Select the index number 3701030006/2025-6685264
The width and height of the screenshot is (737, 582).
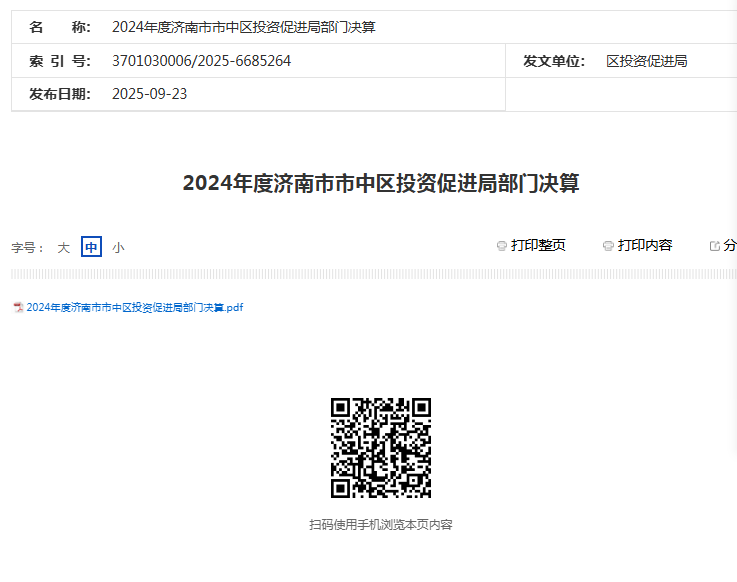point(201,61)
